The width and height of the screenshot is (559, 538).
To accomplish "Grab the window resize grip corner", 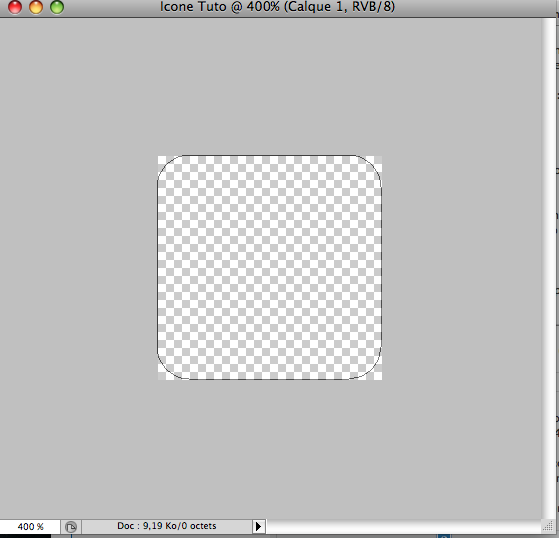I will click(x=548, y=526).
